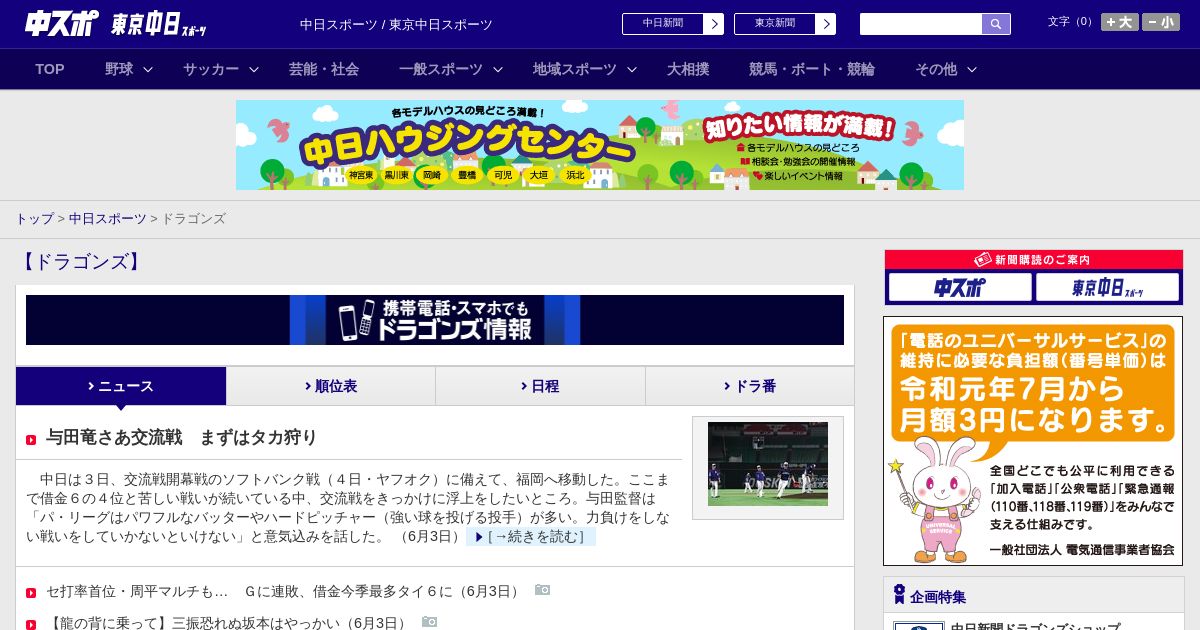
Task: Click the magnifier search button
Action: point(996,24)
